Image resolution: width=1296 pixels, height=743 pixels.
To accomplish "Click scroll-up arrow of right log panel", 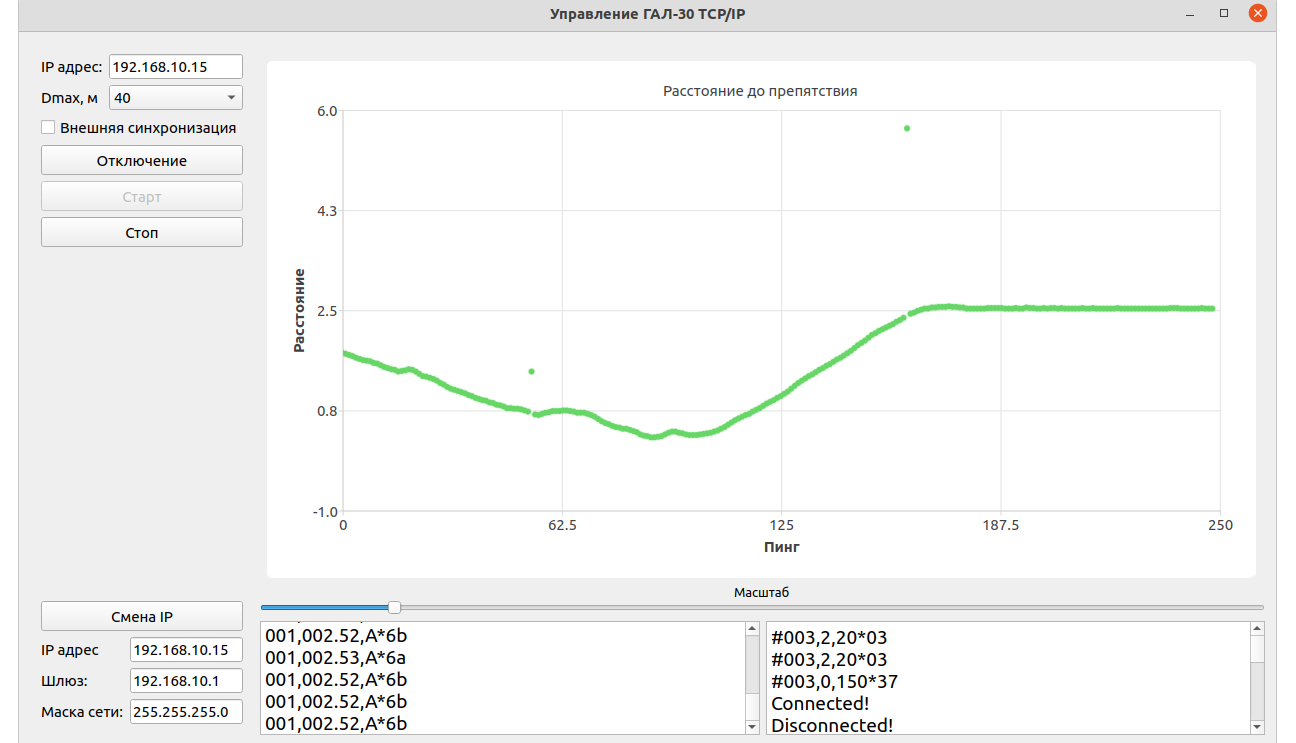I will (1258, 629).
